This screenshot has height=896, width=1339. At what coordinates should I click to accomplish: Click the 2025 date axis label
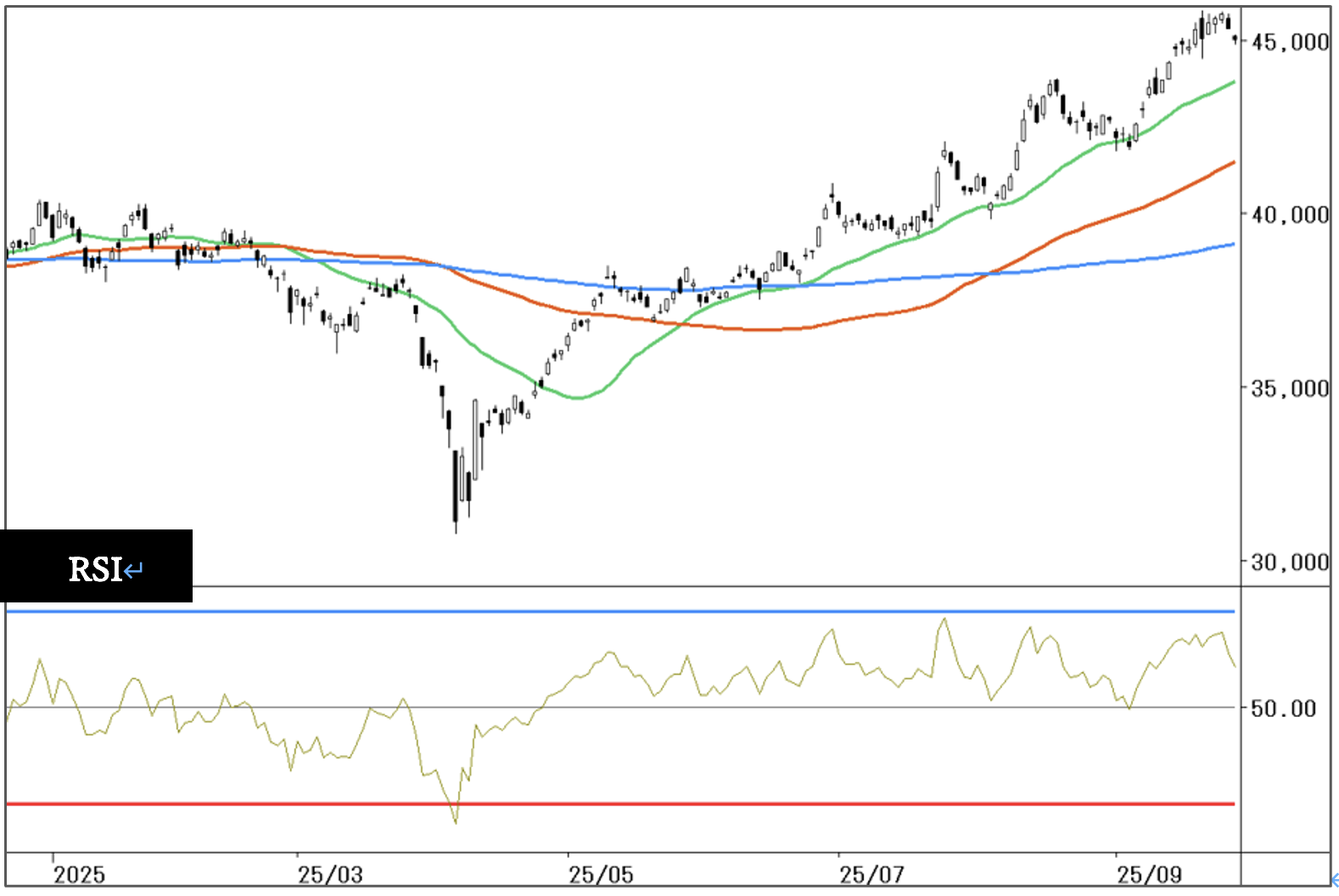[79, 875]
